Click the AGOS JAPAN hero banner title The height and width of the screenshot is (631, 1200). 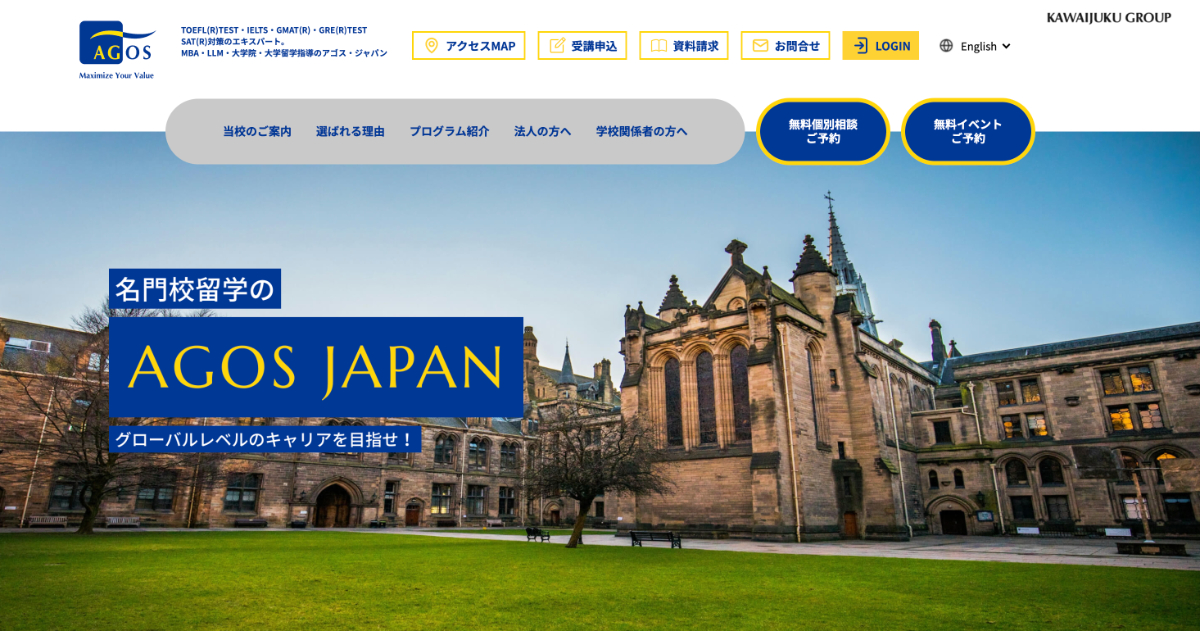[316, 367]
